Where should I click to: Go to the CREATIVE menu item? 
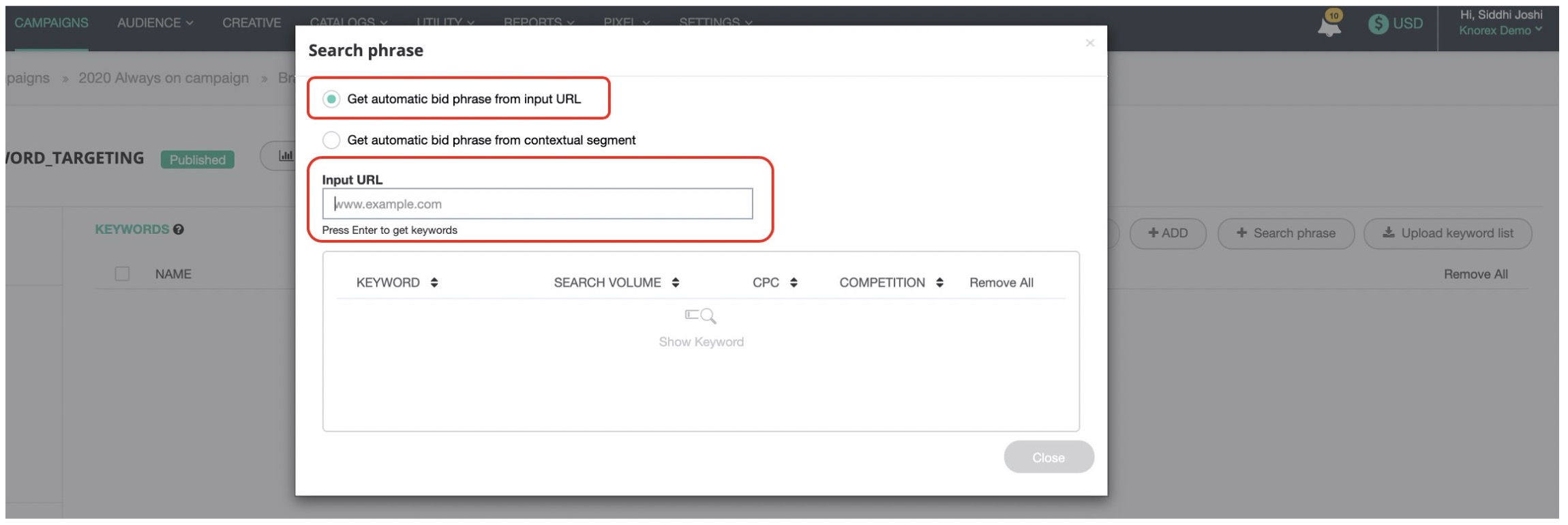coord(251,23)
